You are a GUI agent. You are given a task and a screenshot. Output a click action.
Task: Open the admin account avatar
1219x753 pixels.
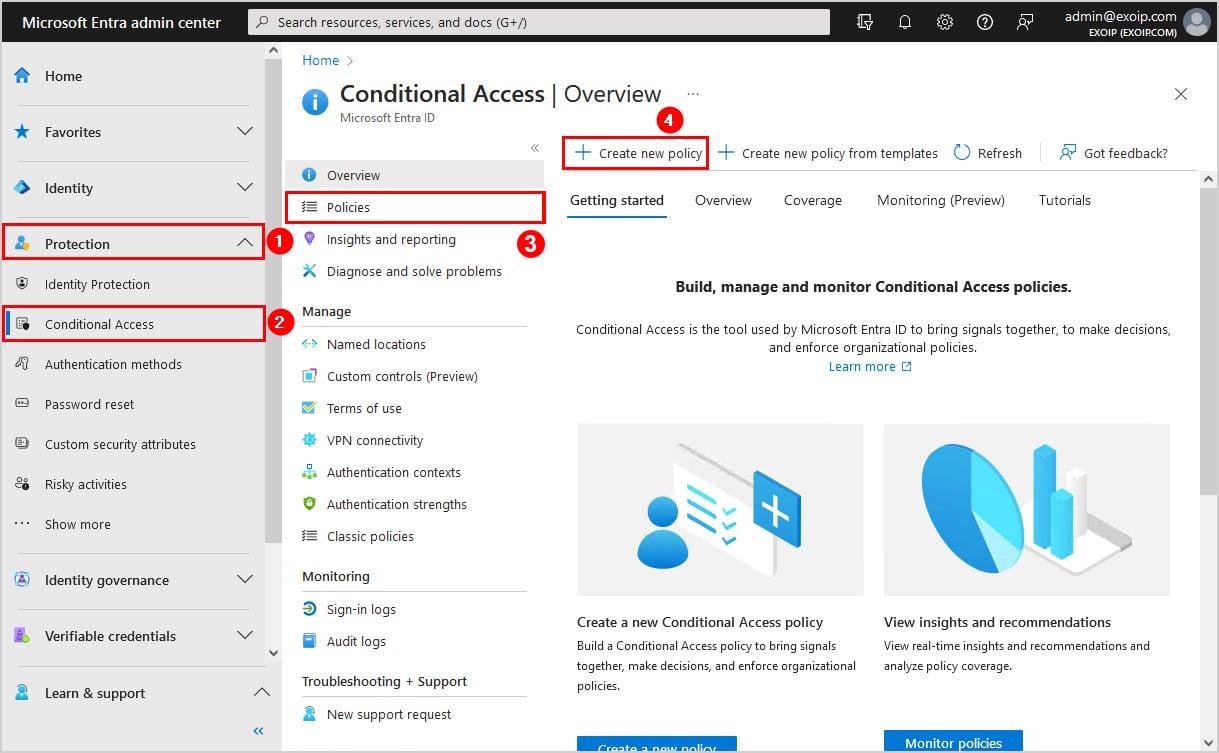point(1196,22)
